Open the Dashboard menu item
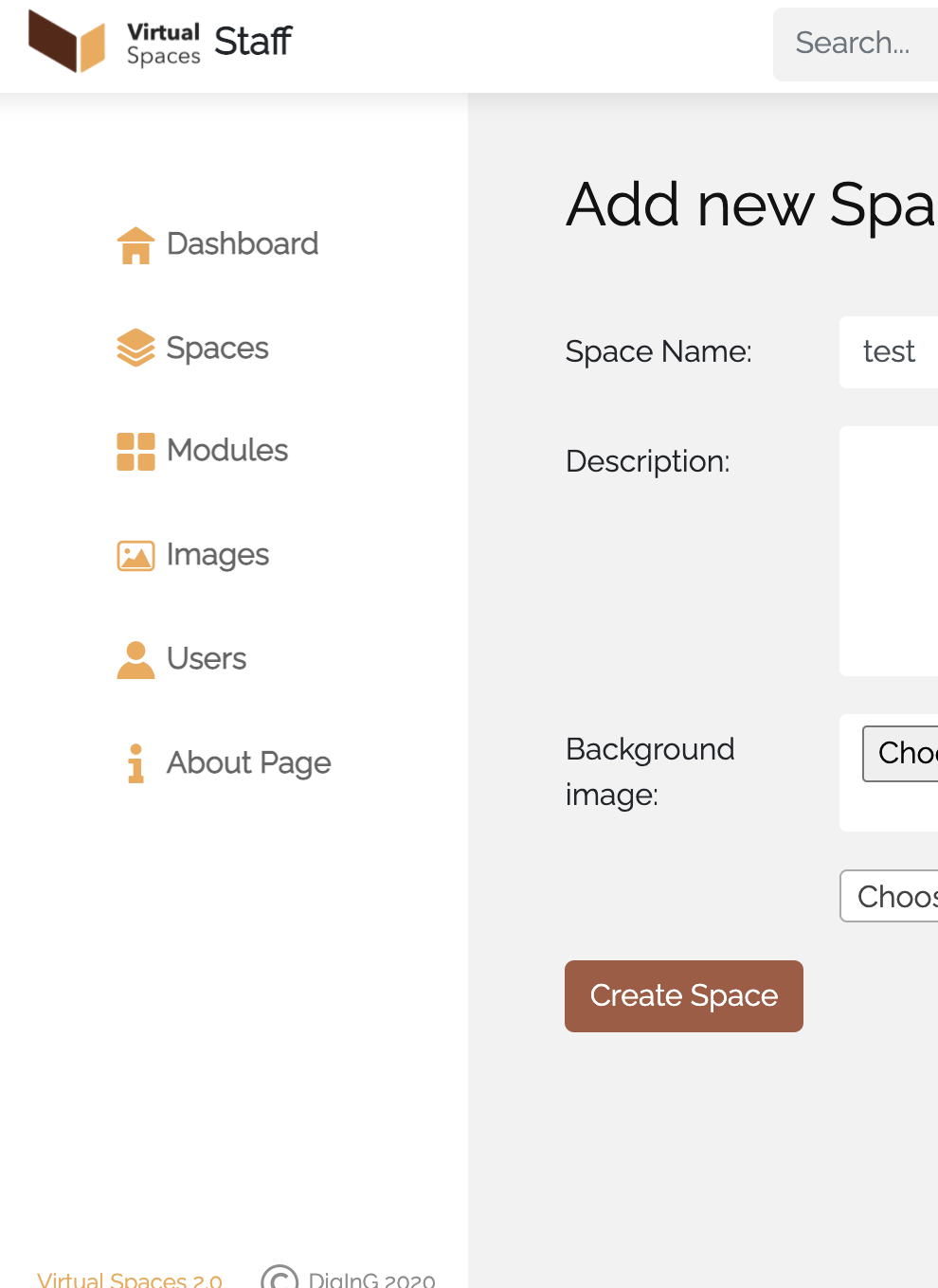This screenshot has width=938, height=1288. 242,244
